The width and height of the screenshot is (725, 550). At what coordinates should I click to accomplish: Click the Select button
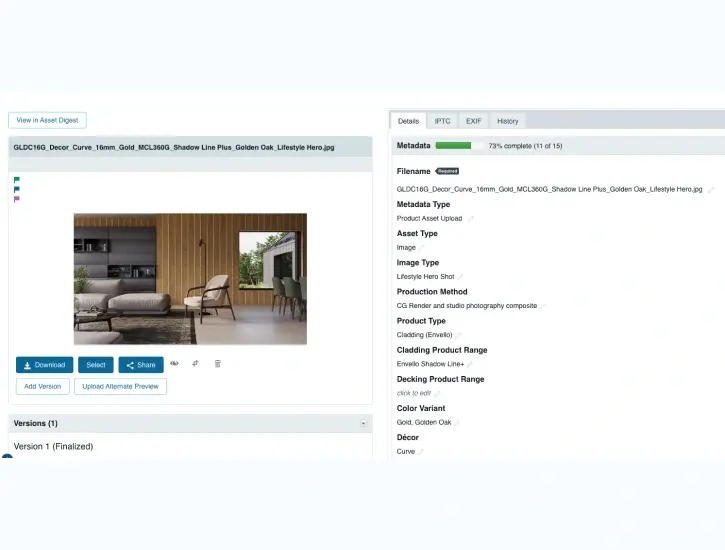pyautogui.click(x=96, y=365)
